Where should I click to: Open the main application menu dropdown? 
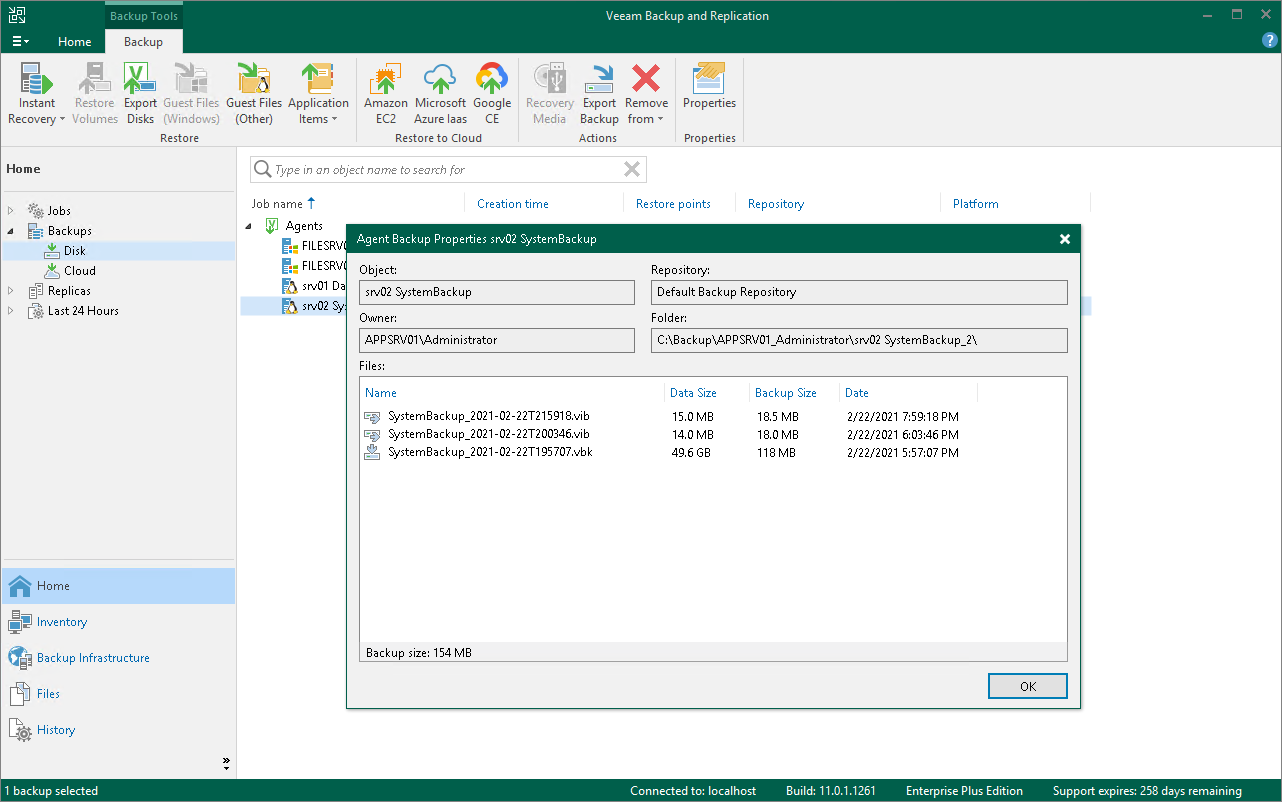tap(21, 42)
